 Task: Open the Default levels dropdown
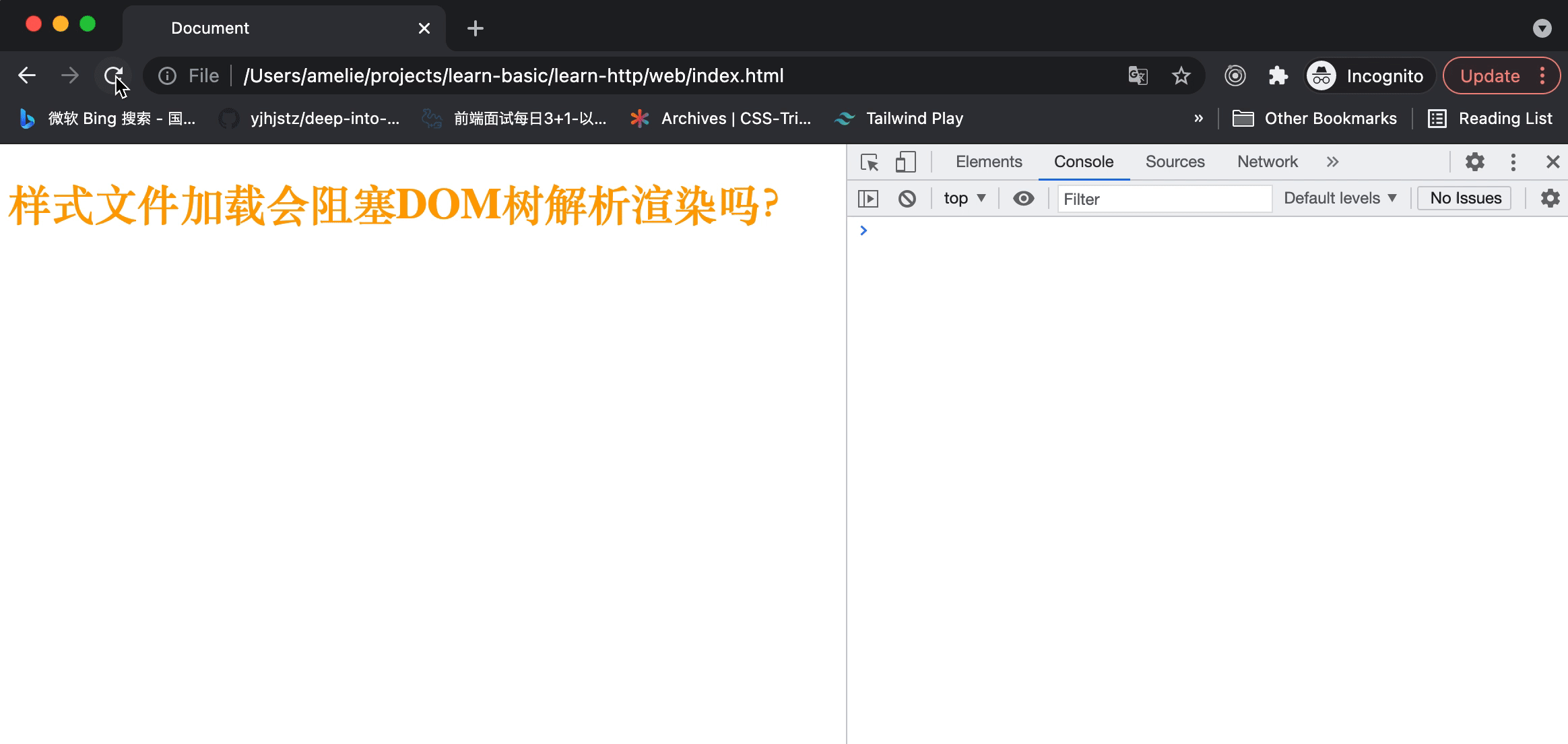click(x=1340, y=198)
